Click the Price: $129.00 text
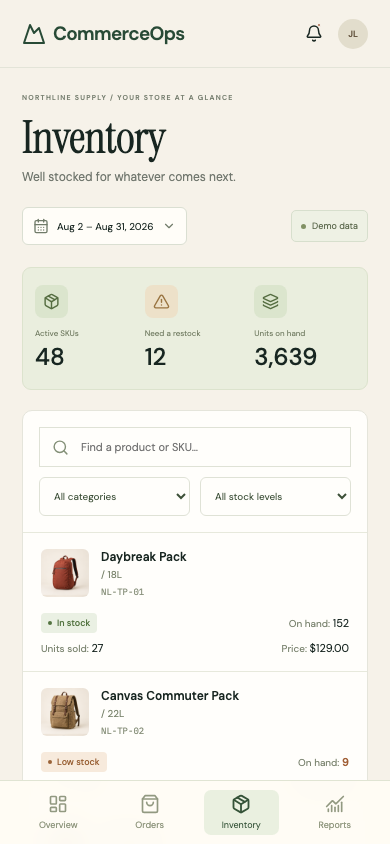 315,648
